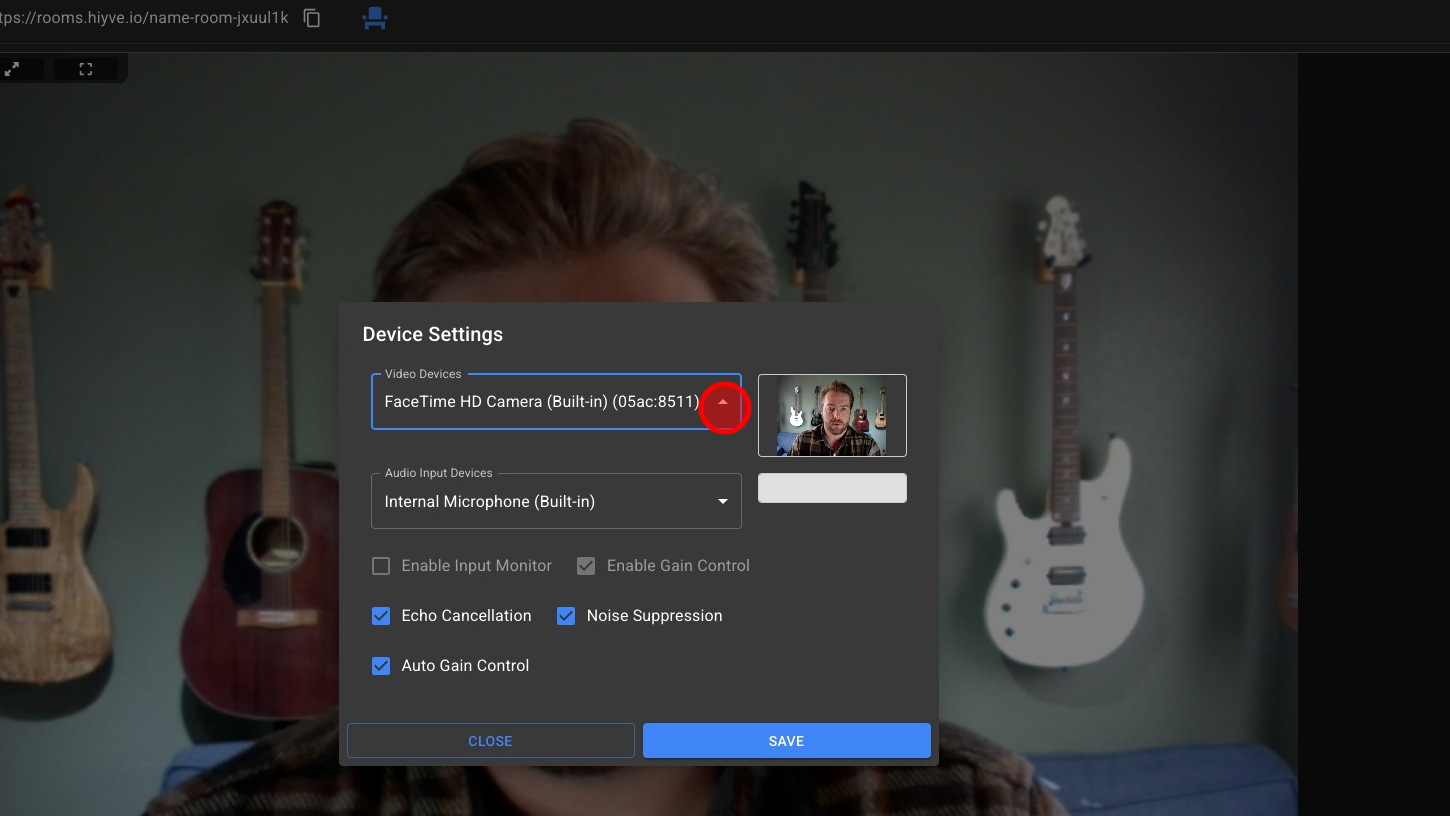
Task: Click the camera preview thumbnail
Action: [832, 415]
